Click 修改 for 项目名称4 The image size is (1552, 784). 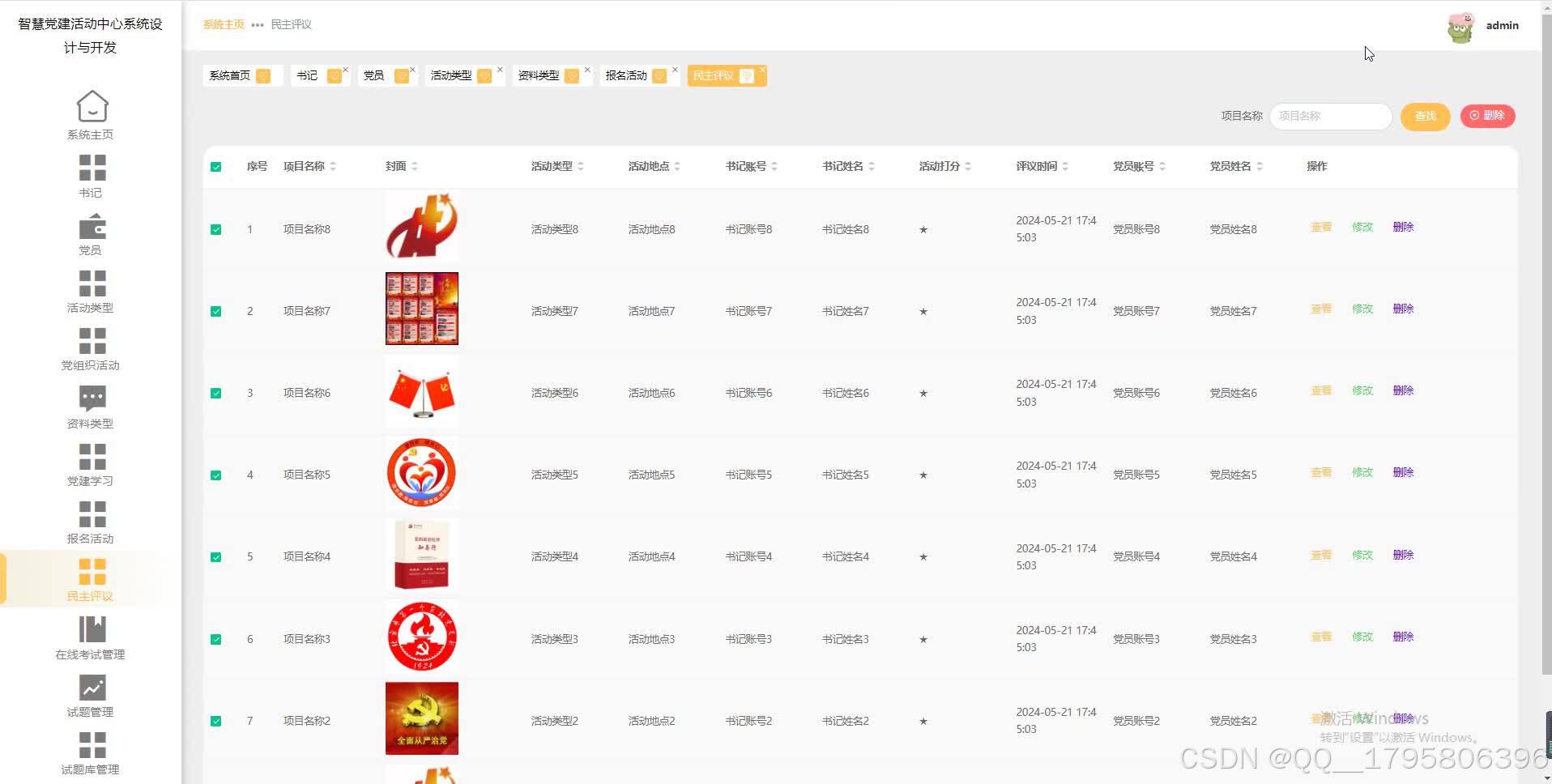click(x=1362, y=556)
